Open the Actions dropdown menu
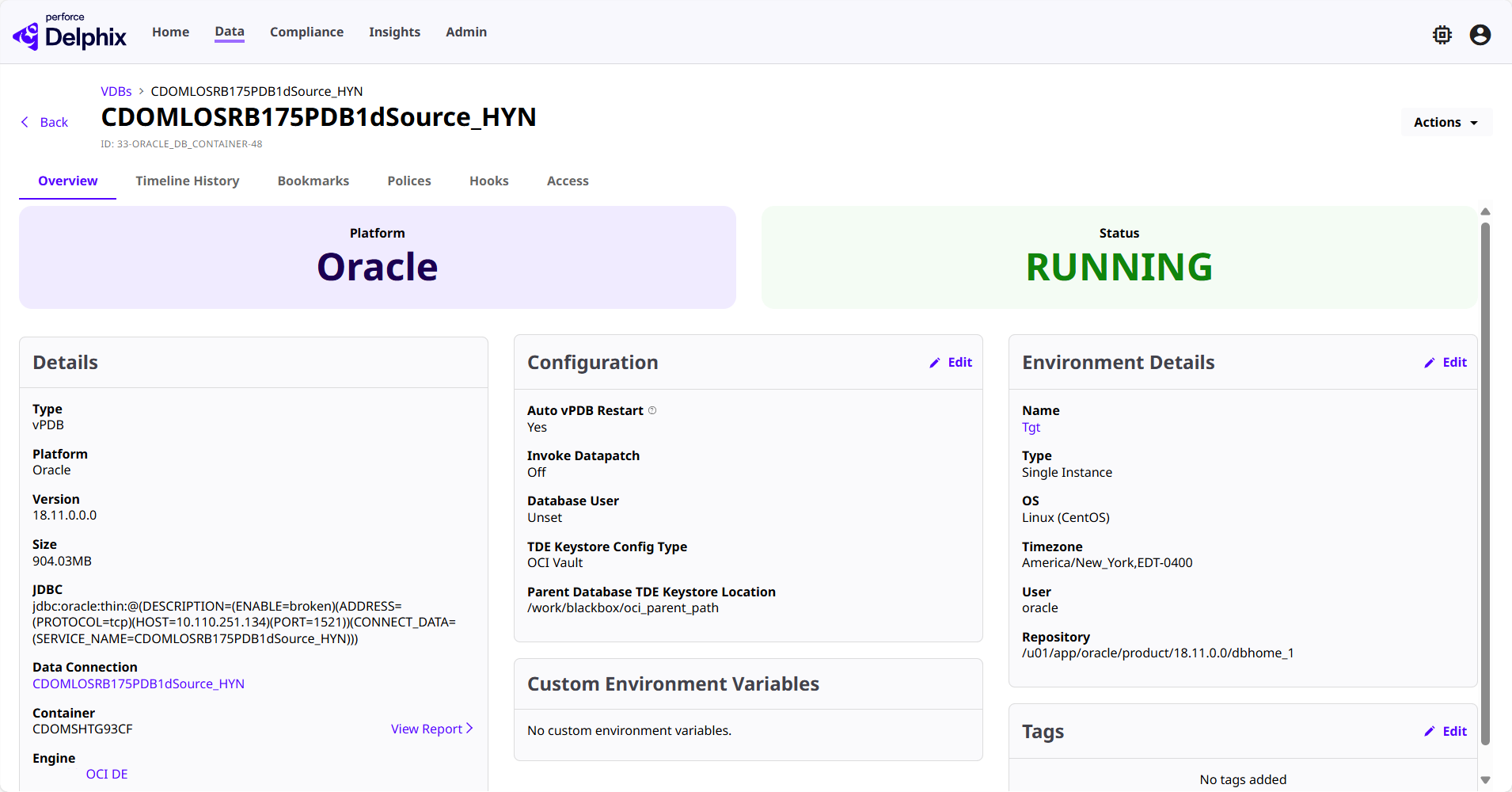 (x=1446, y=122)
